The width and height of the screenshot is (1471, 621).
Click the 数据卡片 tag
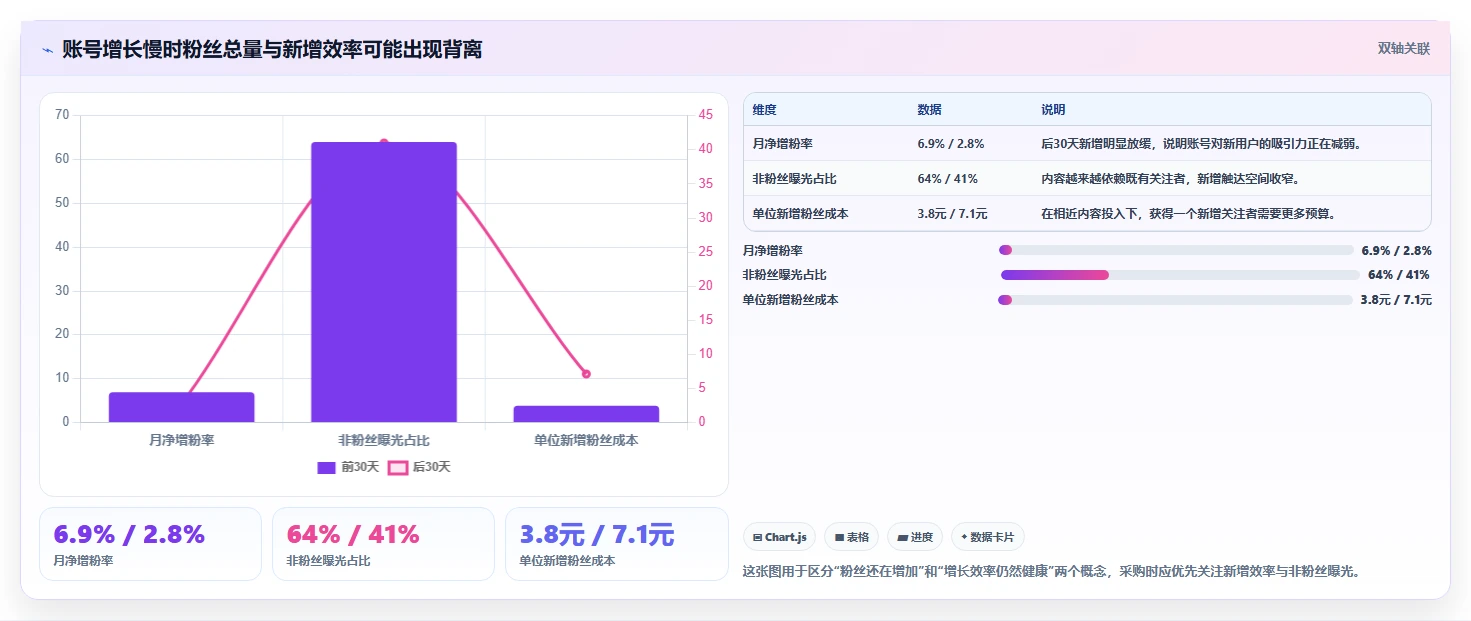987,537
